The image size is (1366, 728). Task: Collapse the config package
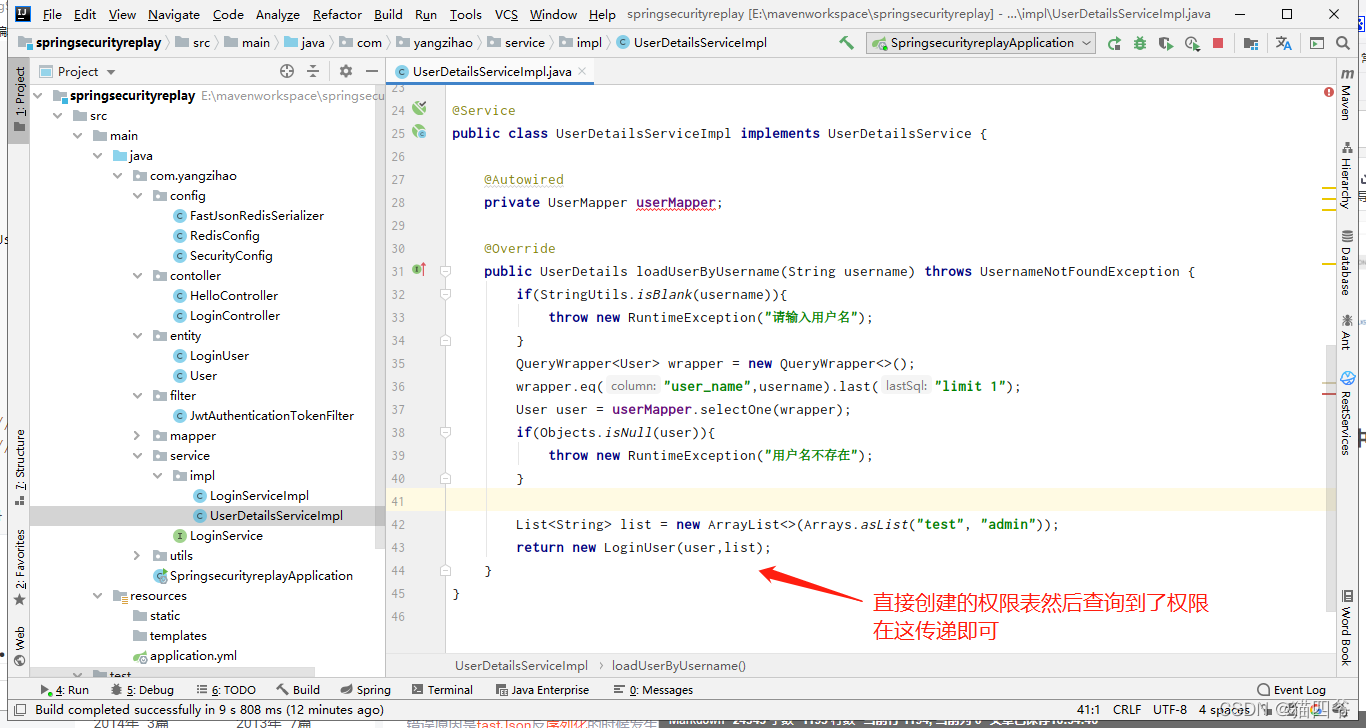(x=138, y=196)
